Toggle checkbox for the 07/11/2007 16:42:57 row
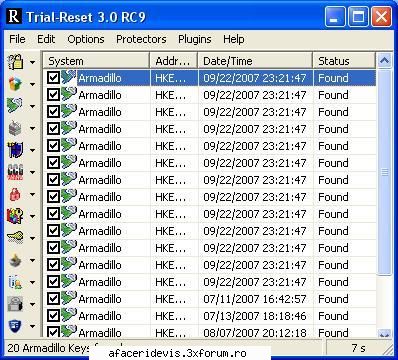Image resolution: width=398 pixels, height=360 pixels. 53,299
